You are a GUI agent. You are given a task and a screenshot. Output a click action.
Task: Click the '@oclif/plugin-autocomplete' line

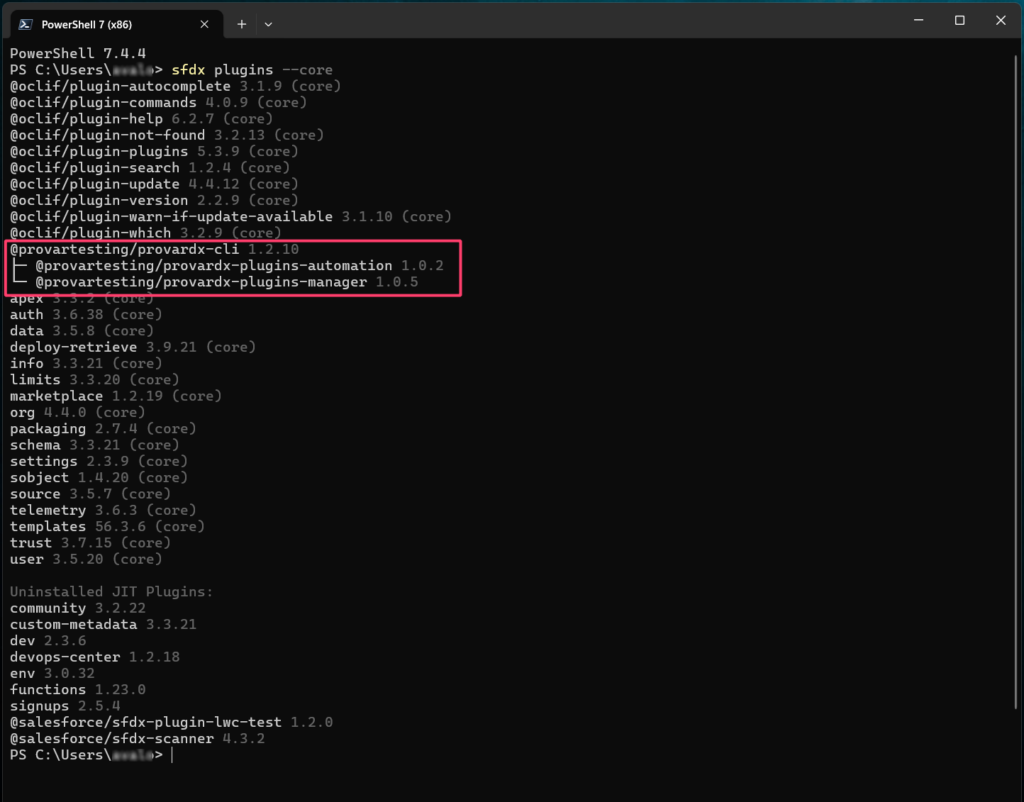tap(175, 86)
